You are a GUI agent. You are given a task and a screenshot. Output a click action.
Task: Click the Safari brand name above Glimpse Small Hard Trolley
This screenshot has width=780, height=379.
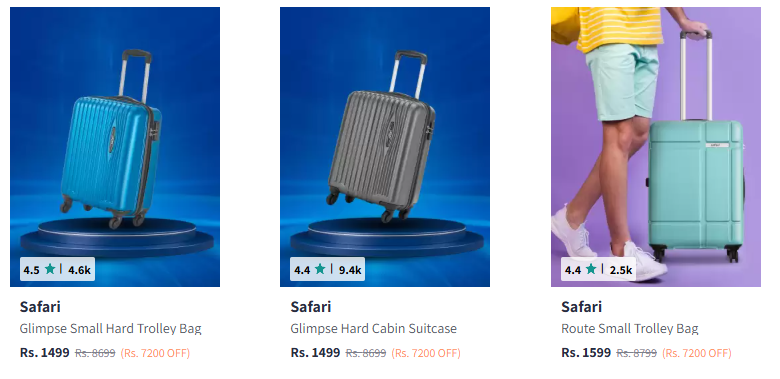40,307
